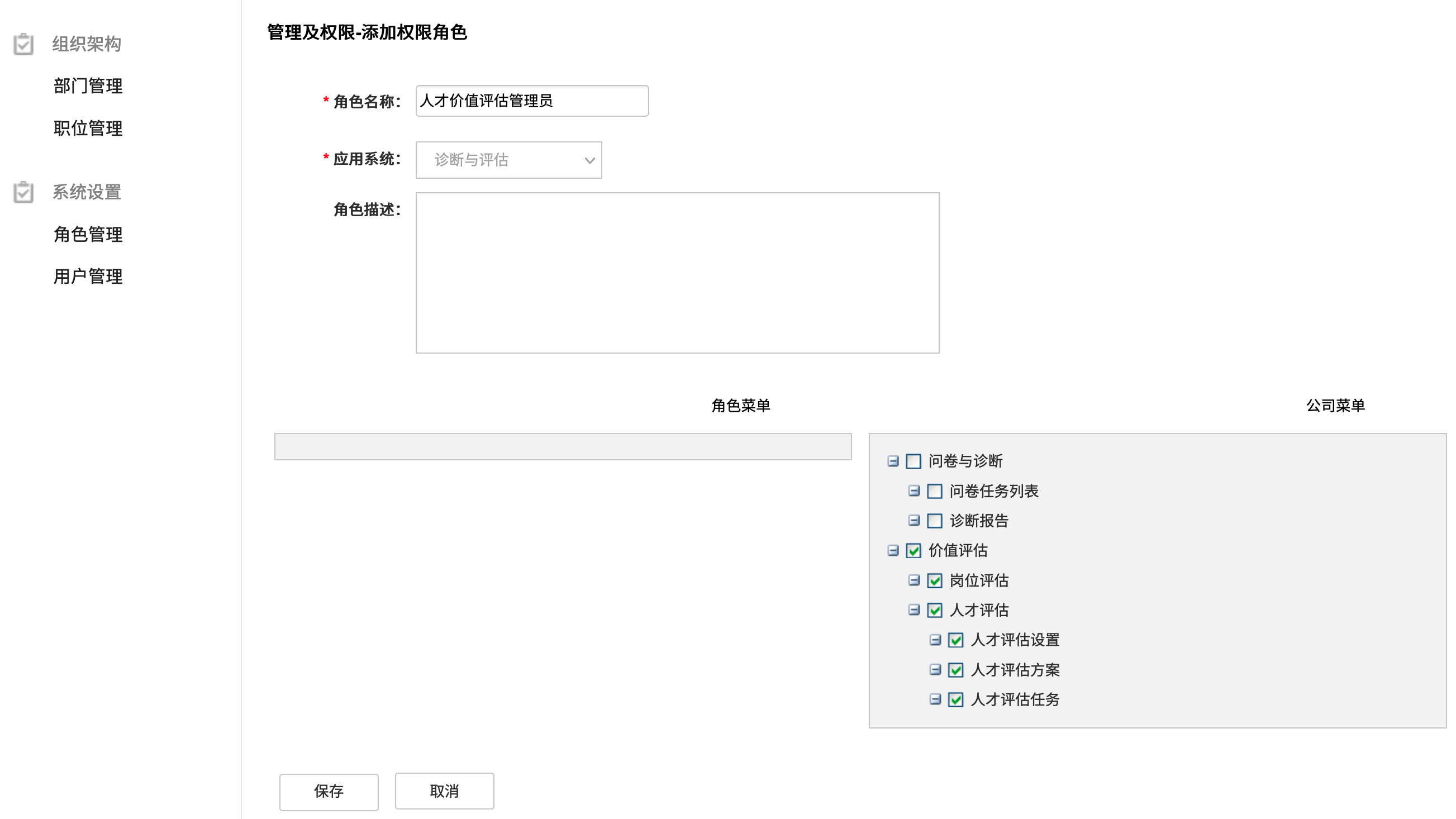The width and height of the screenshot is (1456, 819).
Task: Click the 系统设置 clipboard icon
Action: click(x=23, y=192)
